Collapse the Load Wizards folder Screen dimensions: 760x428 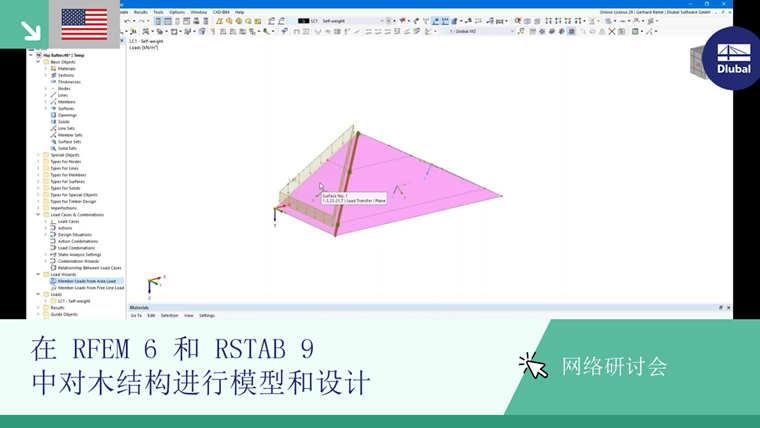(x=38, y=274)
